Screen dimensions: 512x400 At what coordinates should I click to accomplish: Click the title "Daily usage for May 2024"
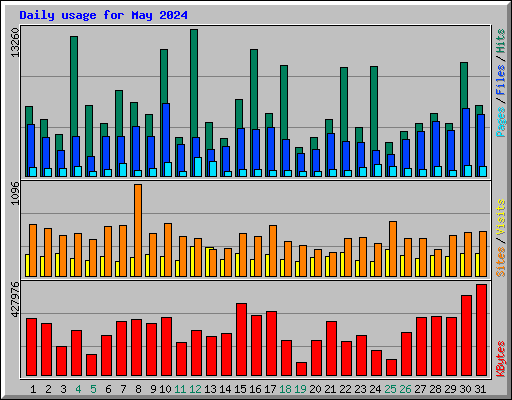pyautogui.click(x=103, y=15)
